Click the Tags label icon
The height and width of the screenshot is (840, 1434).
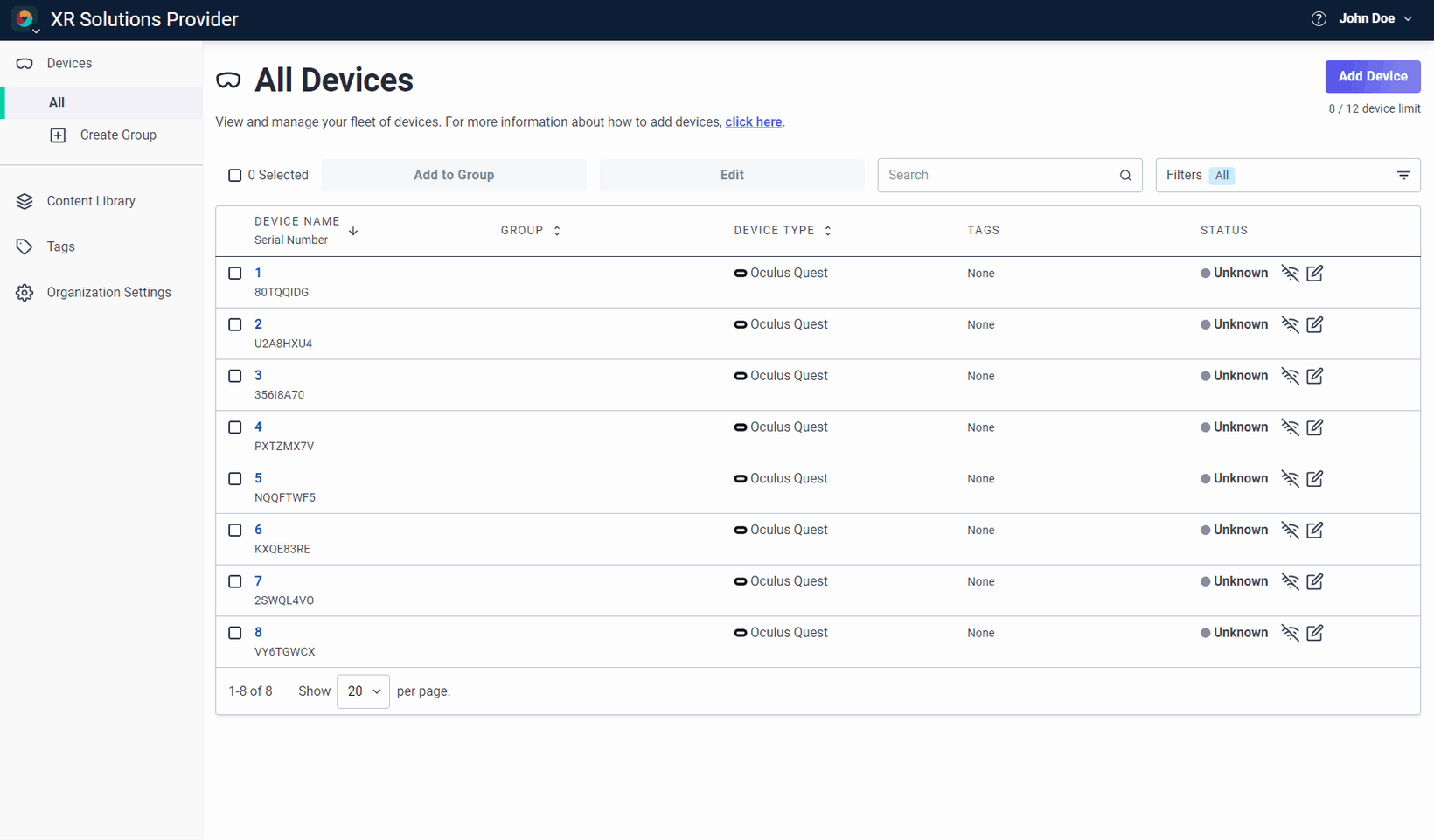pyautogui.click(x=24, y=247)
